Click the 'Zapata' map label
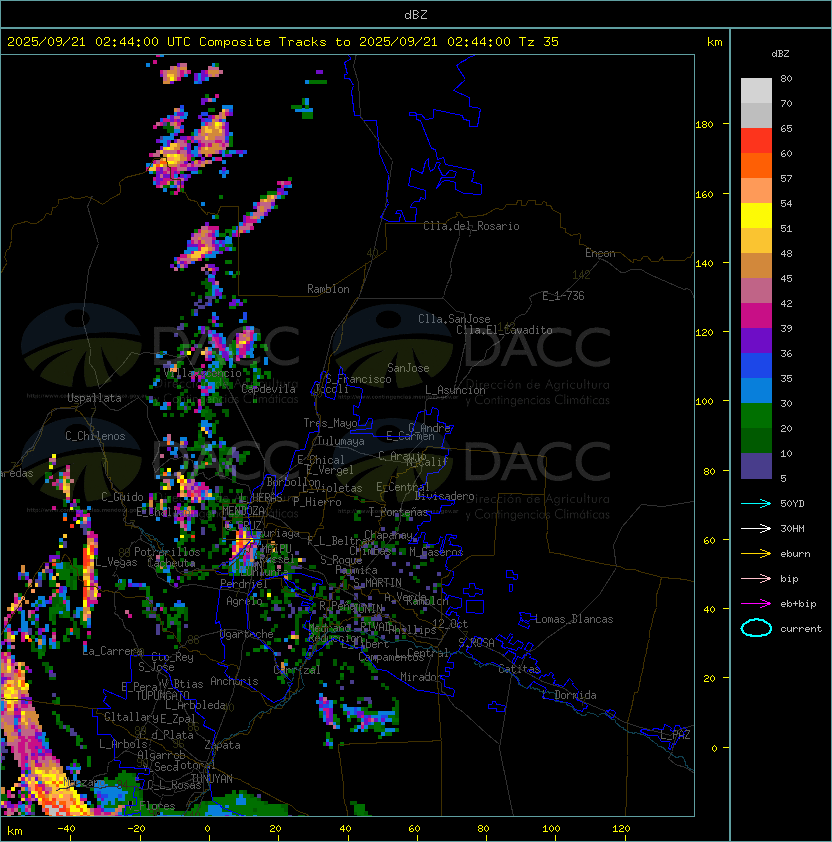 (222, 745)
